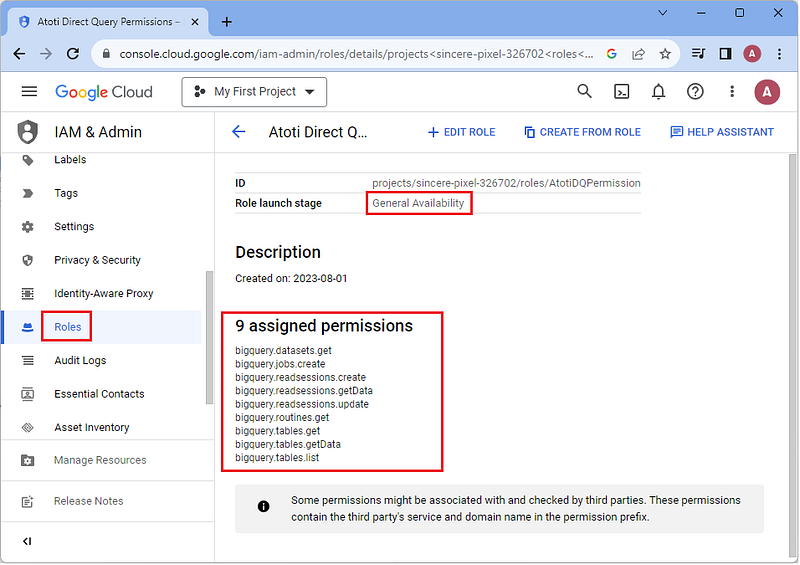Click bigquery.routines.get permission
The height and width of the screenshot is (565, 800).
click(282, 417)
